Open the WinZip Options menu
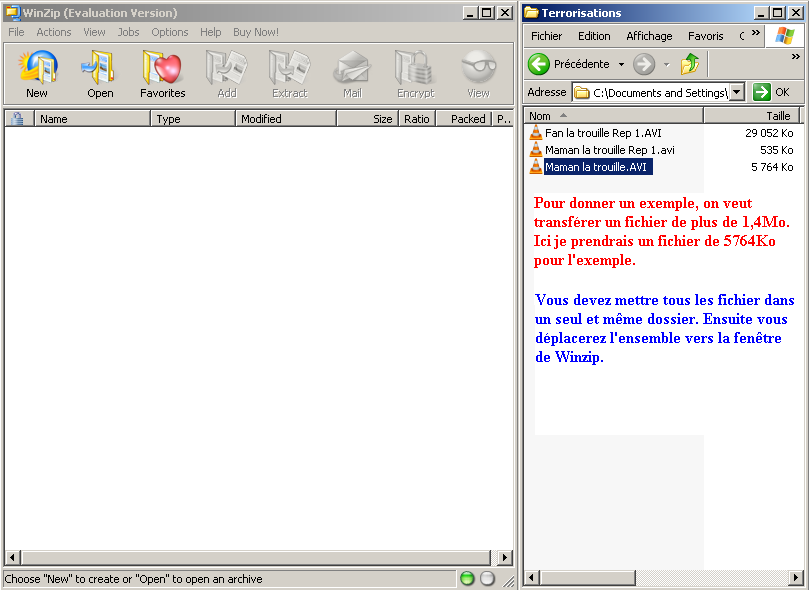This screenshot has height=590, width=809. (170, 32)
